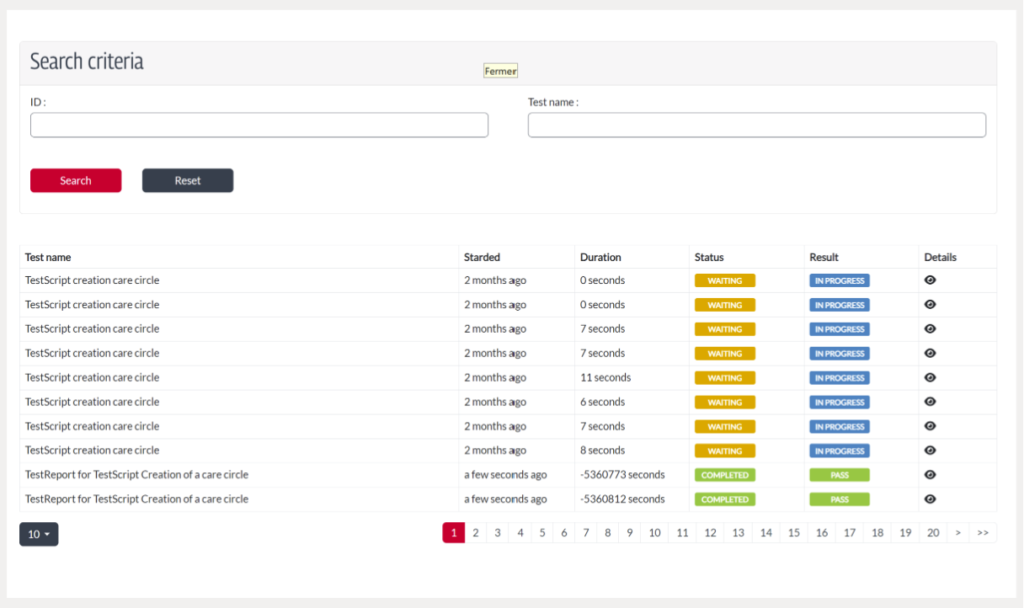
Task: View details of the 11 seconds test
Action: (930, 378)
